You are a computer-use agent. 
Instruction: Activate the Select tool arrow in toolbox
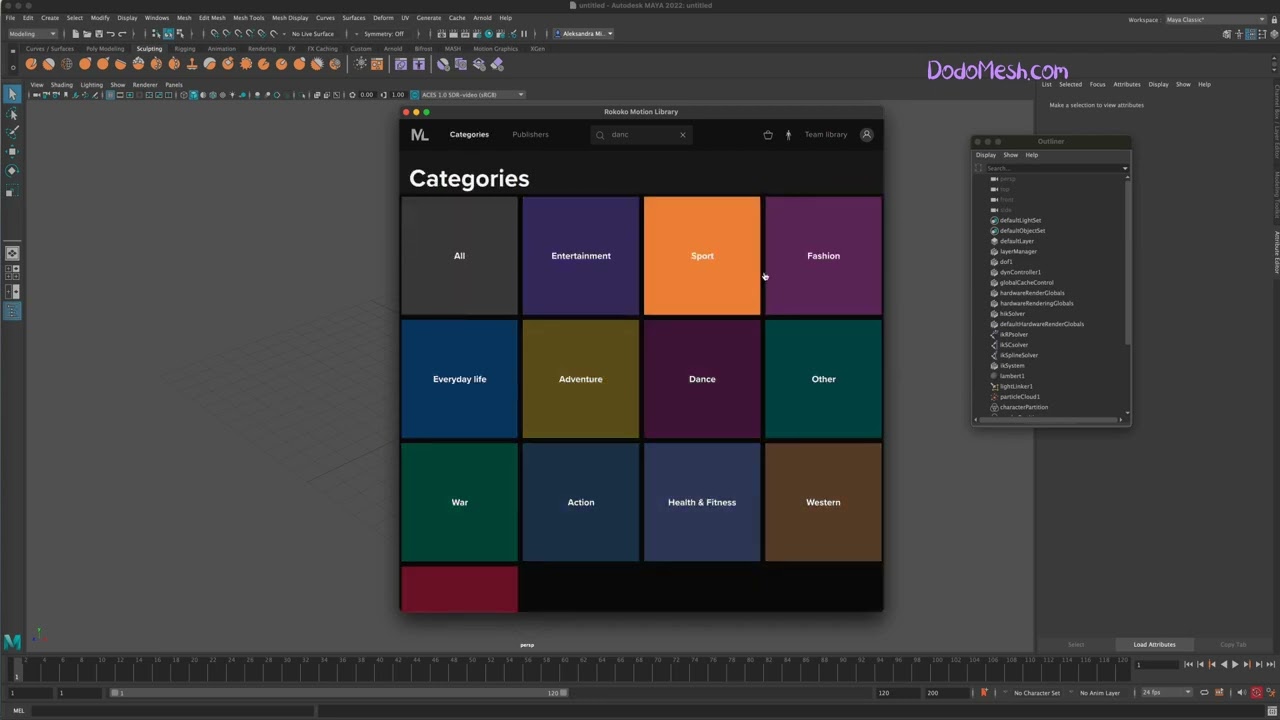[12, 94]
